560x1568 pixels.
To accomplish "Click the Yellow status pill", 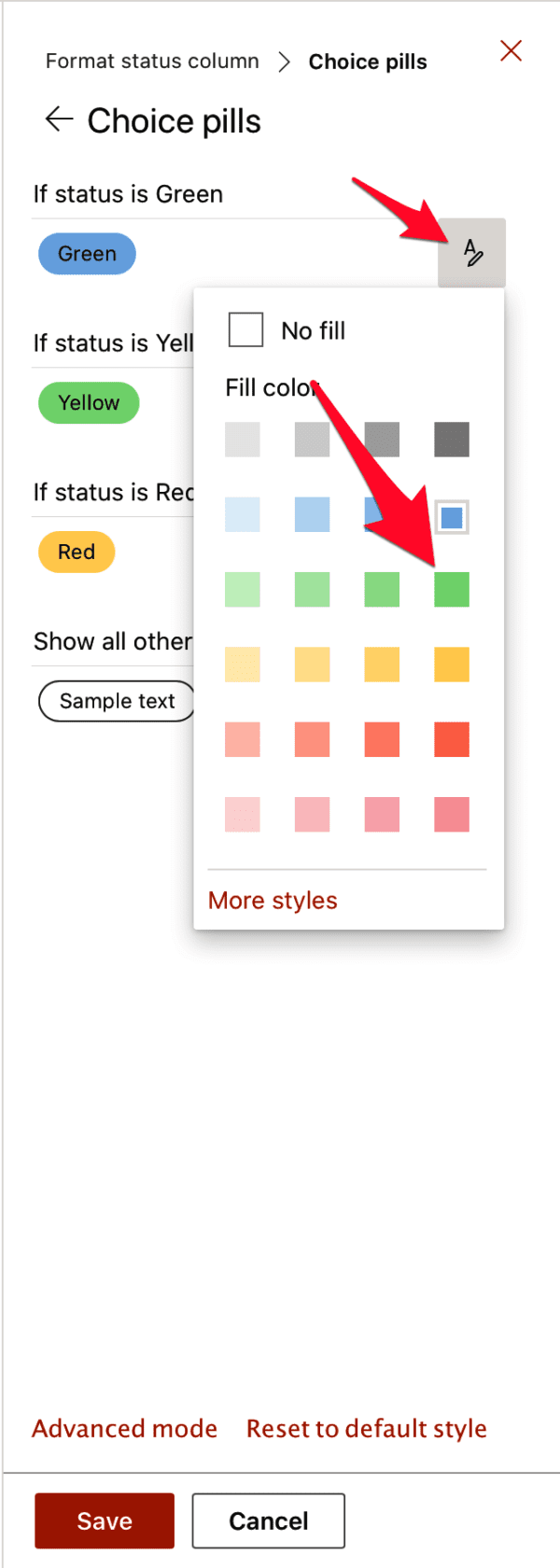I will (89, 402).
